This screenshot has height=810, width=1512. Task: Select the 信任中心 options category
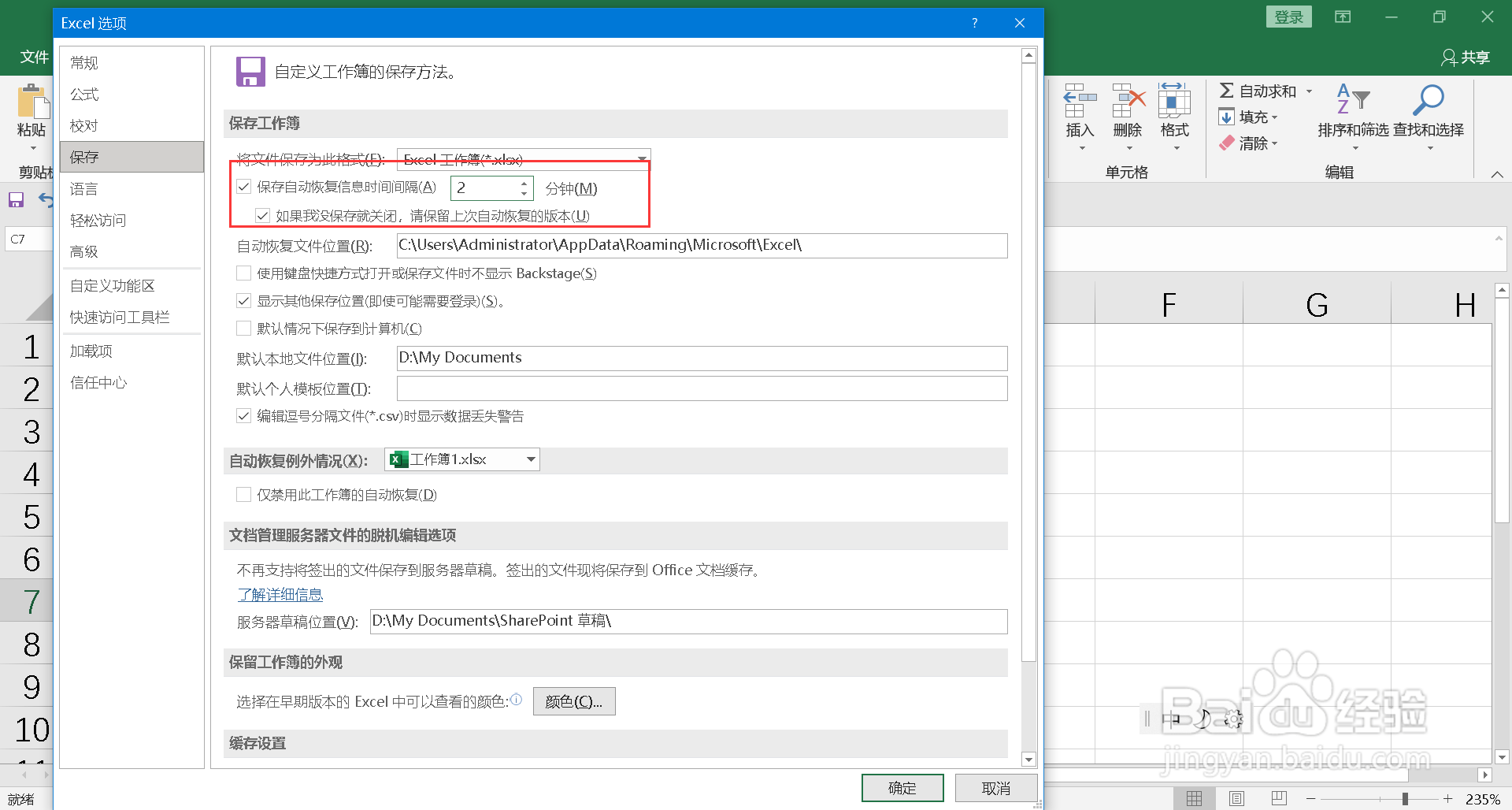pyautogui.click(x=132, y=383)
